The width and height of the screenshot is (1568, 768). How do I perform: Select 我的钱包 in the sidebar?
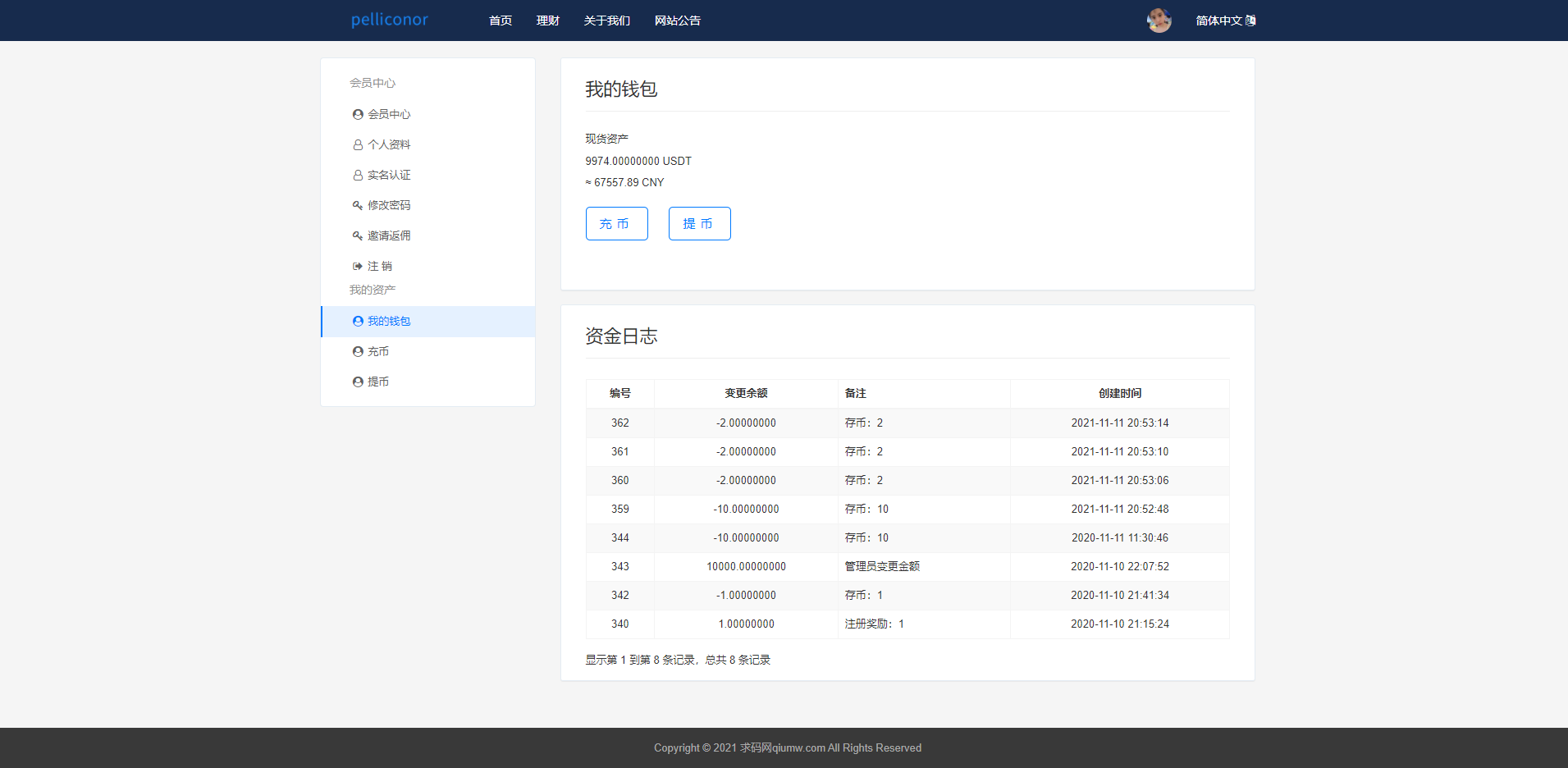click(389, 322)
